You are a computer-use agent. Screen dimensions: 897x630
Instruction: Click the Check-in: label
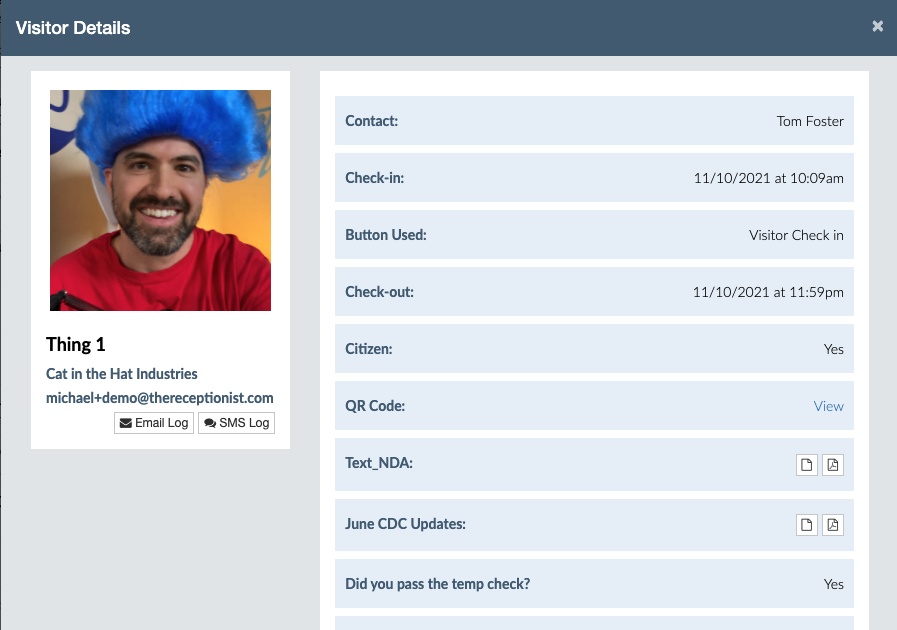pos(375,178)
